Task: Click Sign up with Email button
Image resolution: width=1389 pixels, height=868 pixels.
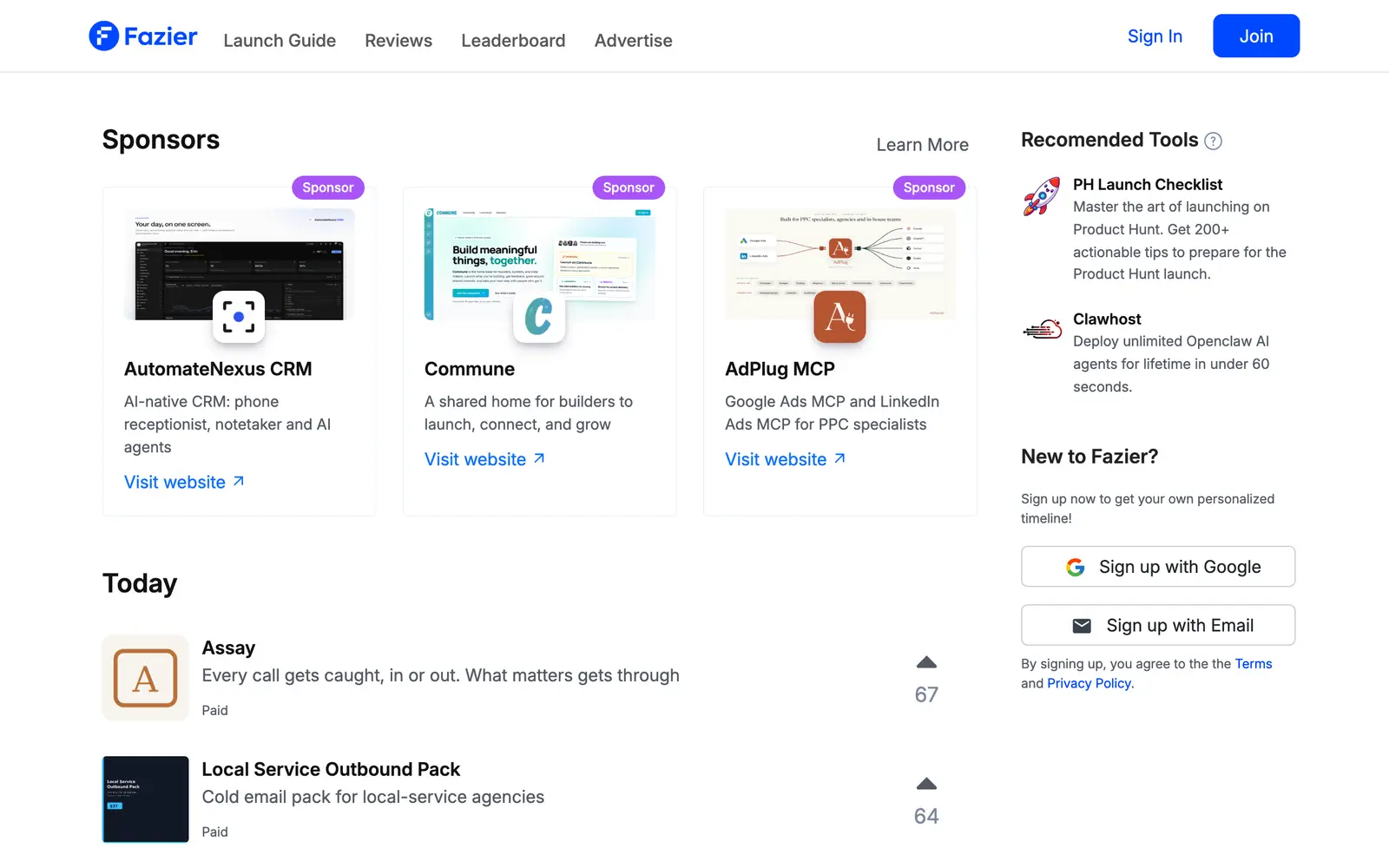Action: [x=1158, y=625]
